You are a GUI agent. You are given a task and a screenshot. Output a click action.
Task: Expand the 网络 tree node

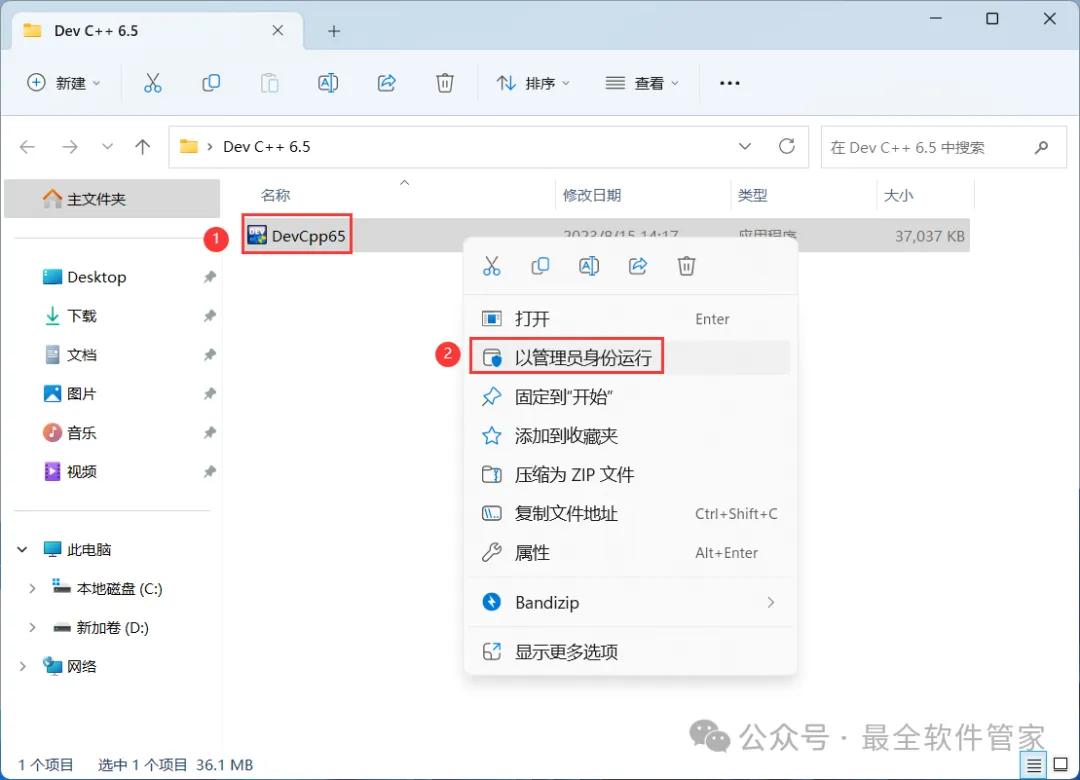(22, 666)
